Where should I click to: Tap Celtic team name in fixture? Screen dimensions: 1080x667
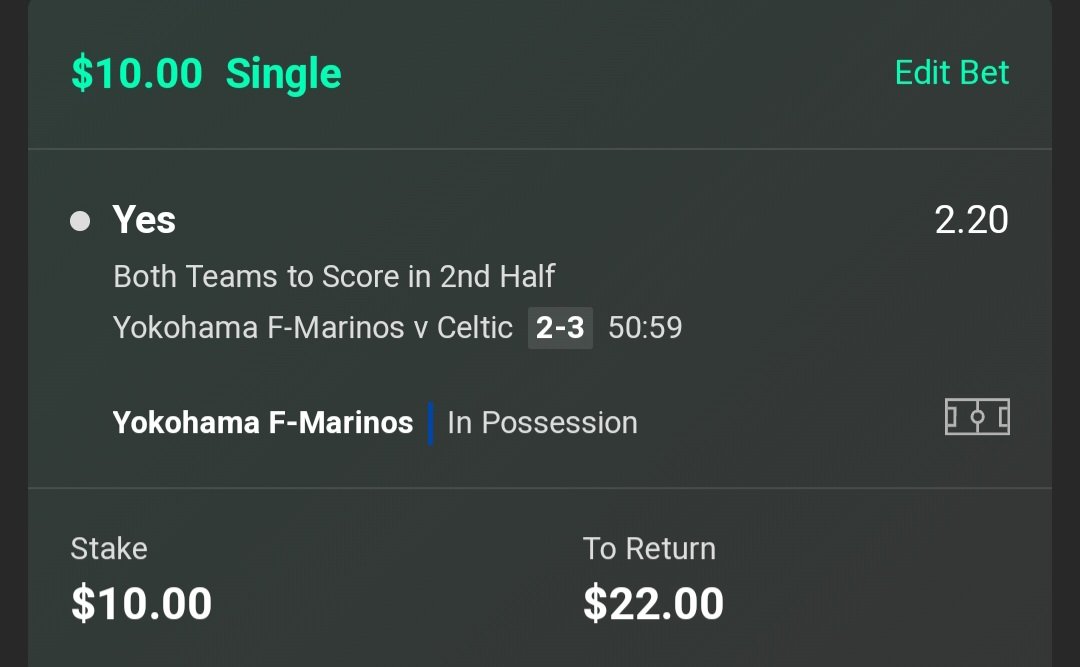(475, 327)
